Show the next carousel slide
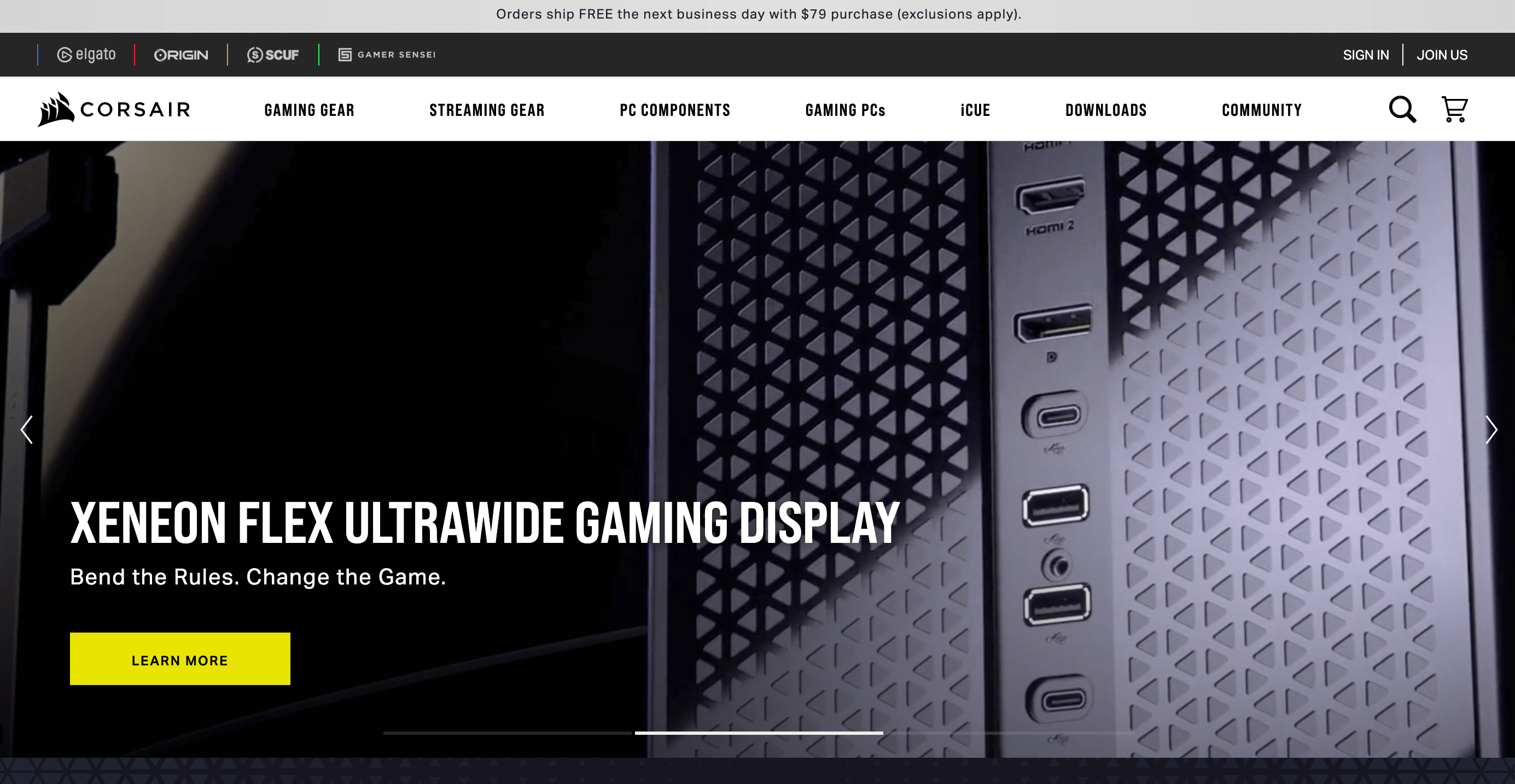The height and width of the screenshot is (784, 1515). coord(1491,430)
